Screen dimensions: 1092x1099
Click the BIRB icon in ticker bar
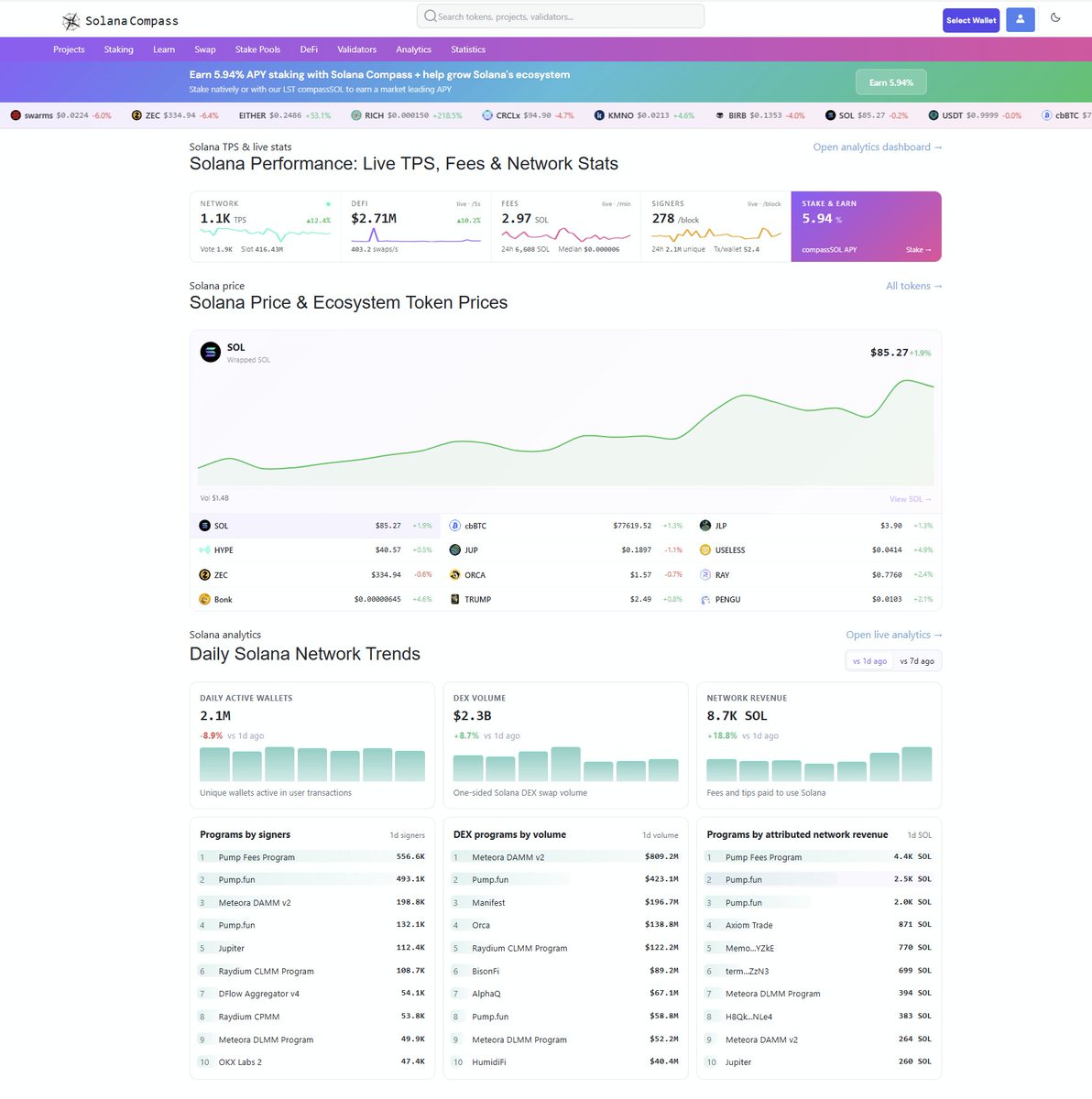coord(720,115)
